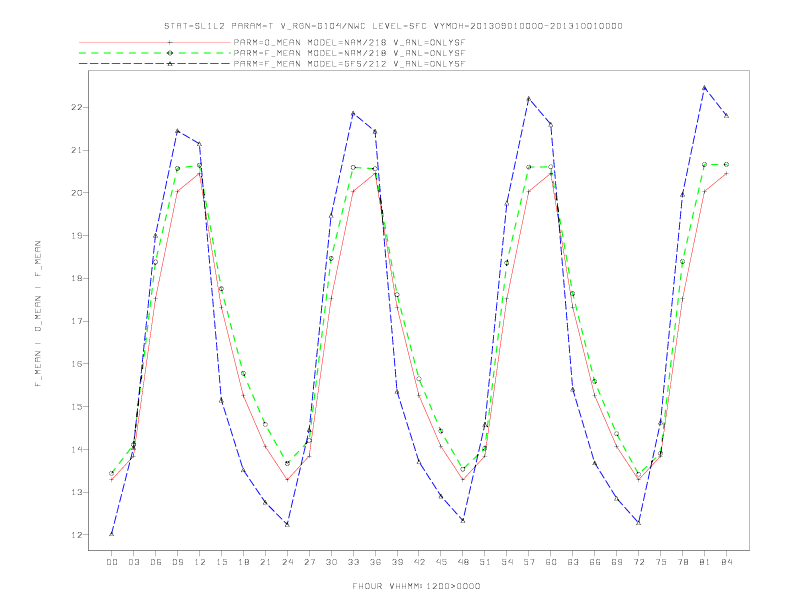Click x-axis forecast hour label 51
792x612 pixels.
point(485,562)
